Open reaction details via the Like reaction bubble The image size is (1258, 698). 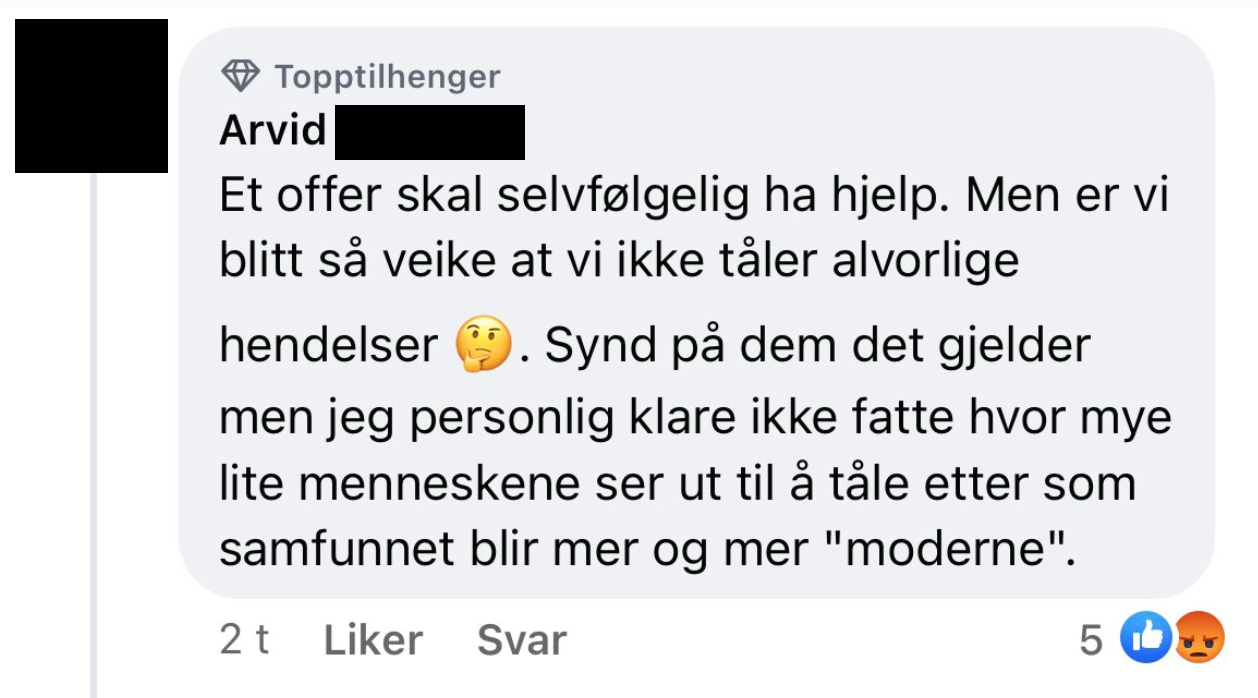click(x=1148, y=638)
